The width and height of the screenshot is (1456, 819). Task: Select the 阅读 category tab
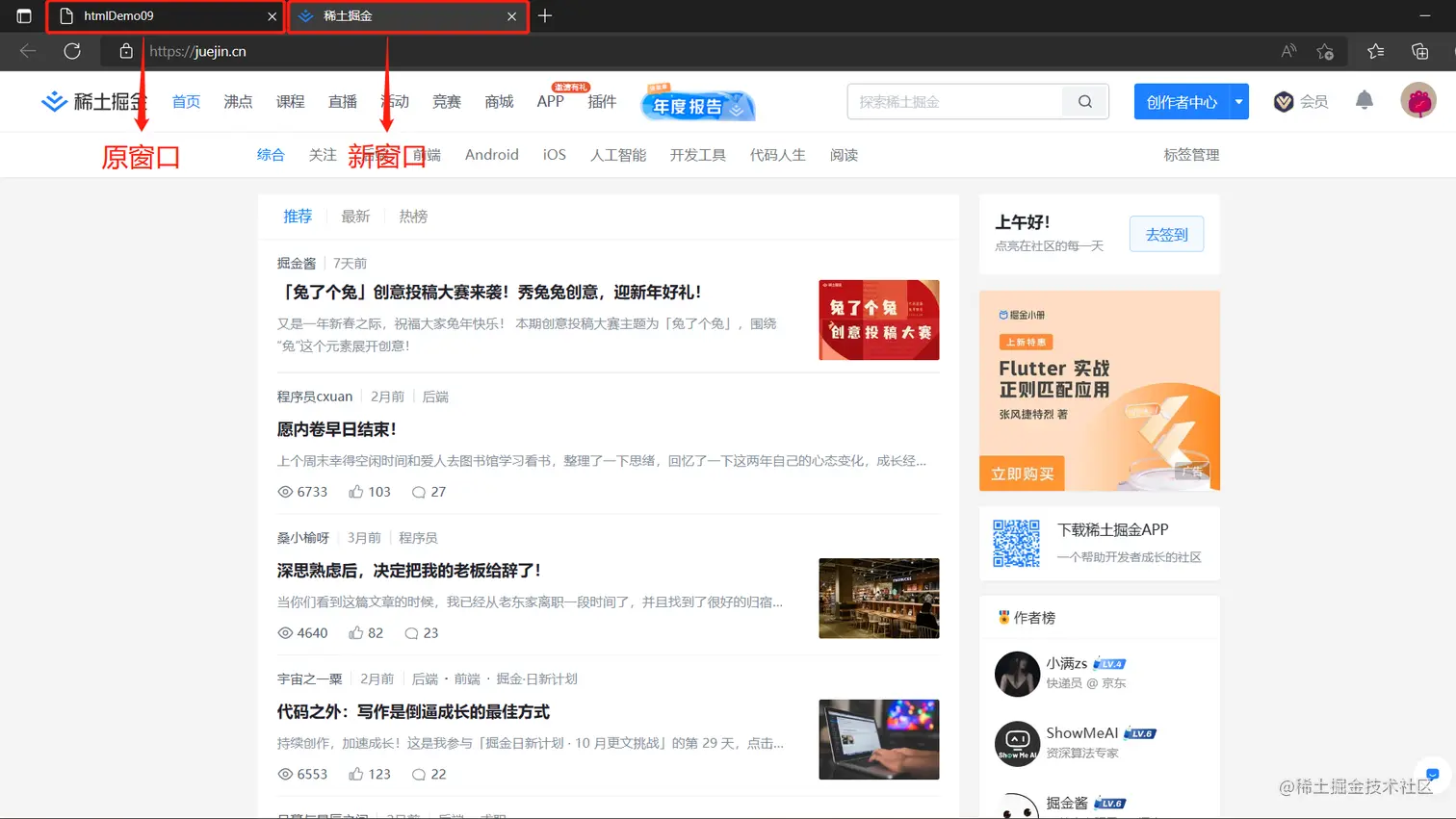[845, 154]
